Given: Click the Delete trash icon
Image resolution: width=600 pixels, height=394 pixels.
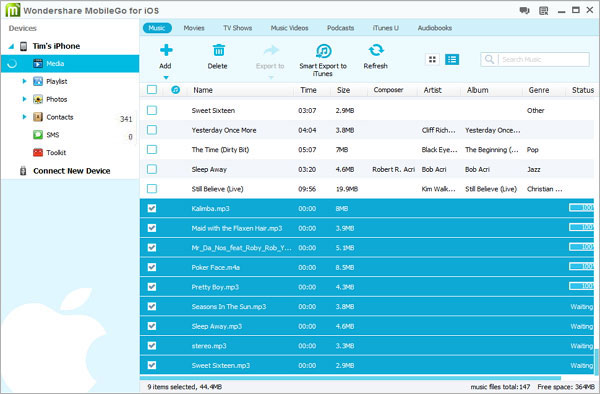Looking at the screenshot, I should tap(218, 50).
